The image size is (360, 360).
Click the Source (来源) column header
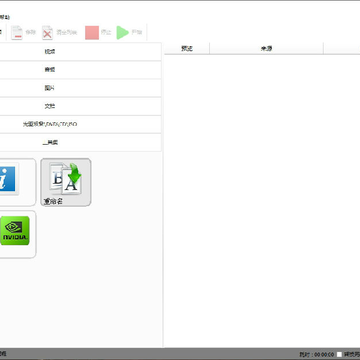tap(266, 49)
